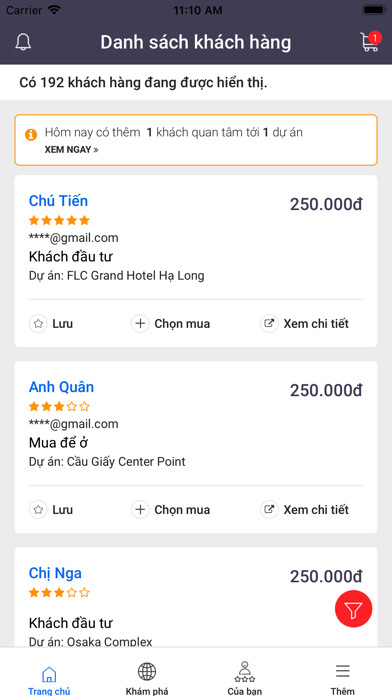
Task: Click Chọn mua on Anh Quân card
Action: click(182, 510)
